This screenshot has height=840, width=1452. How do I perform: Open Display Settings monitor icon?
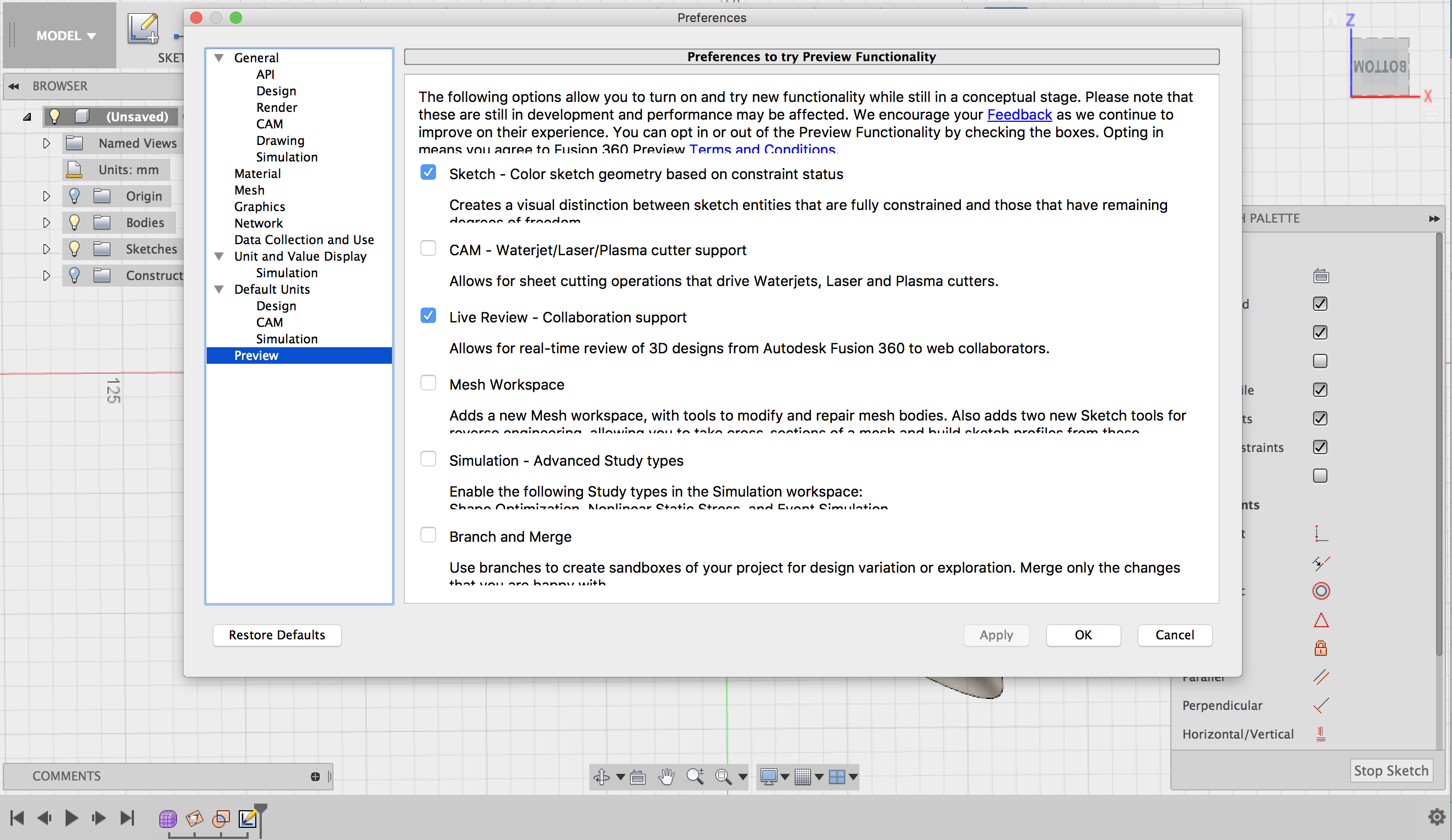pos(768,777)
